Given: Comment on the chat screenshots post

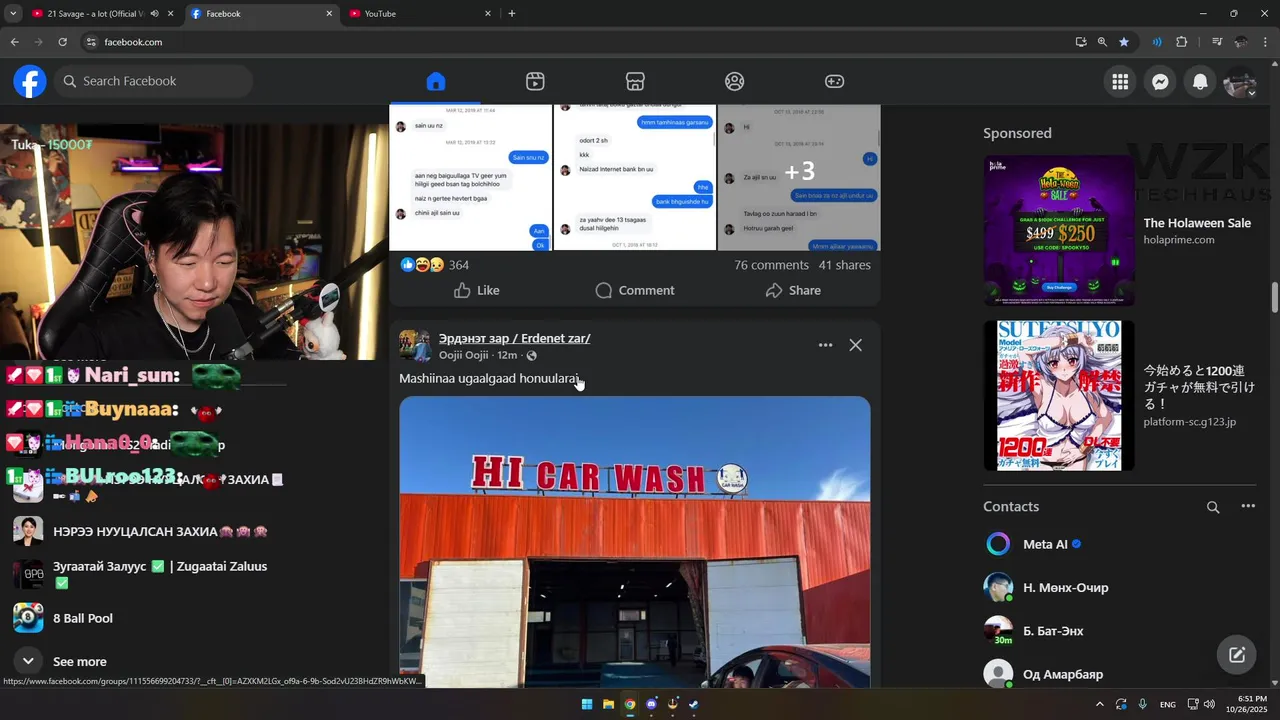Looking at the screenshot, I should tap(634, 290).
